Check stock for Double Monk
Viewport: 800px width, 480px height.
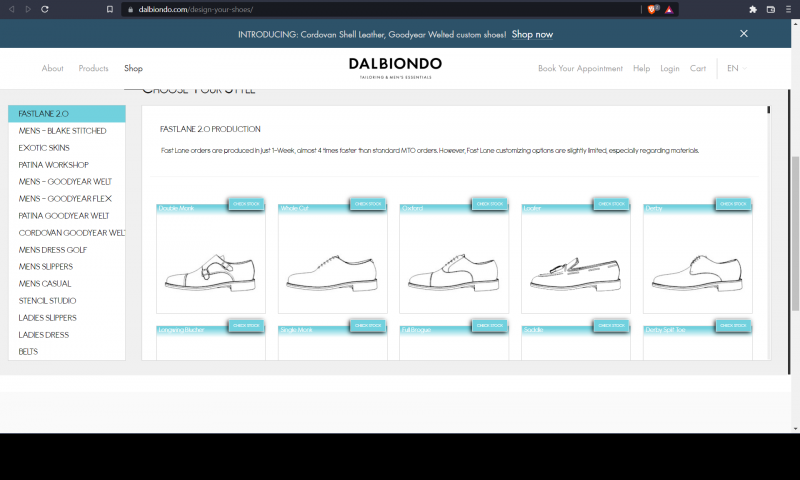[246, 204]
